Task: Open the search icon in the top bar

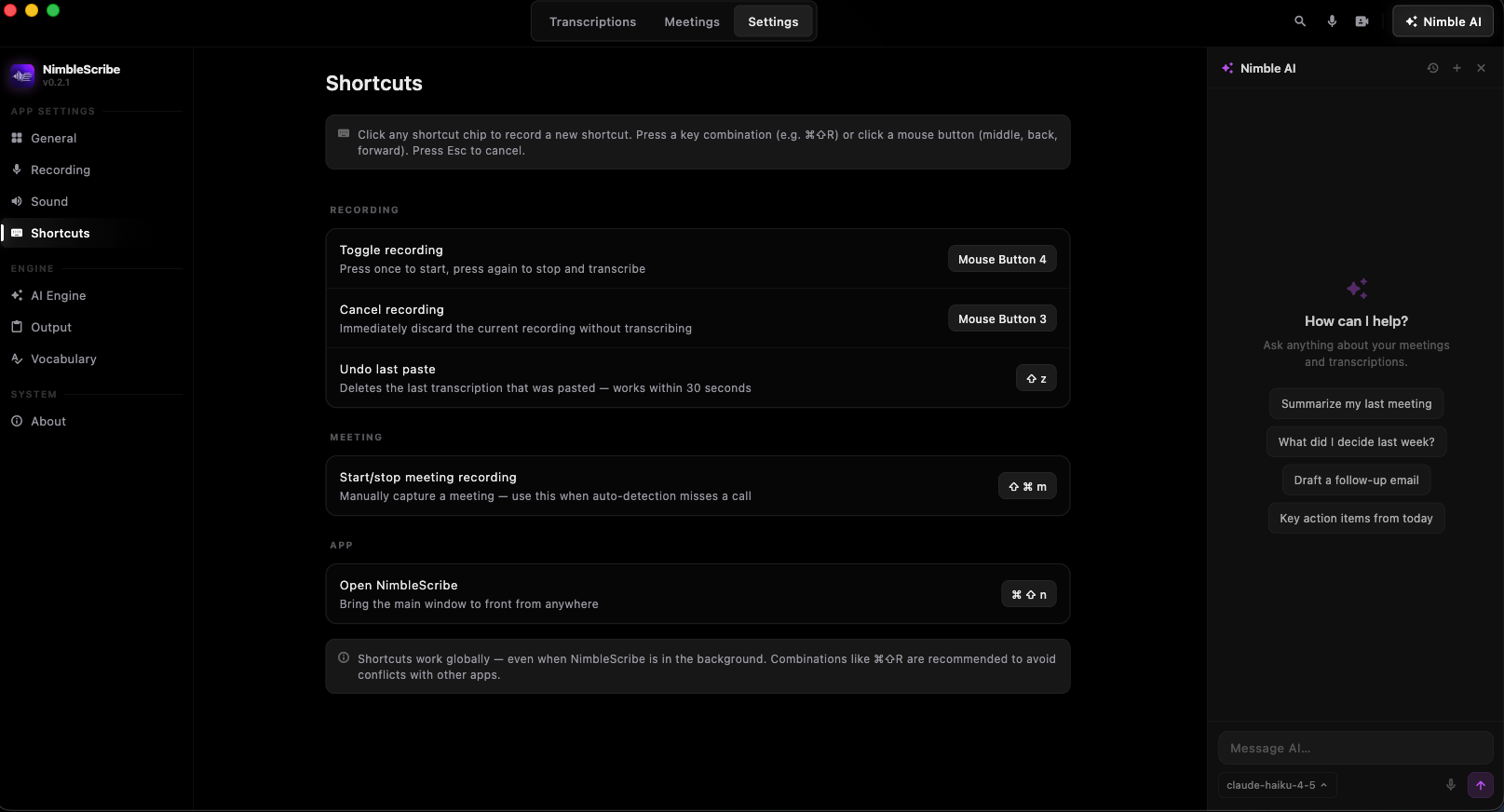Action: click(1300, 21)
